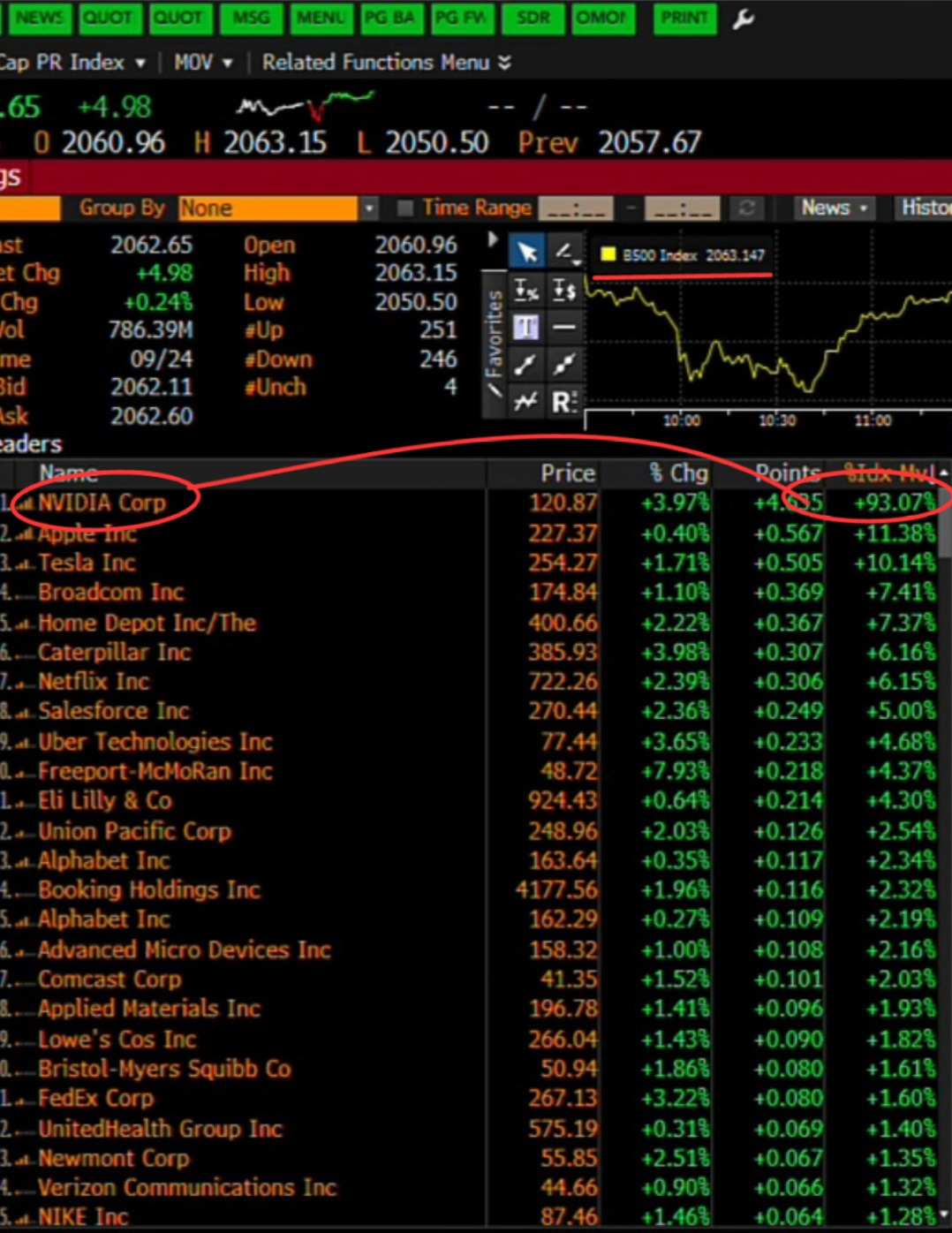
Task: Click the zigzag regression line tool
Action: [527, 402]
